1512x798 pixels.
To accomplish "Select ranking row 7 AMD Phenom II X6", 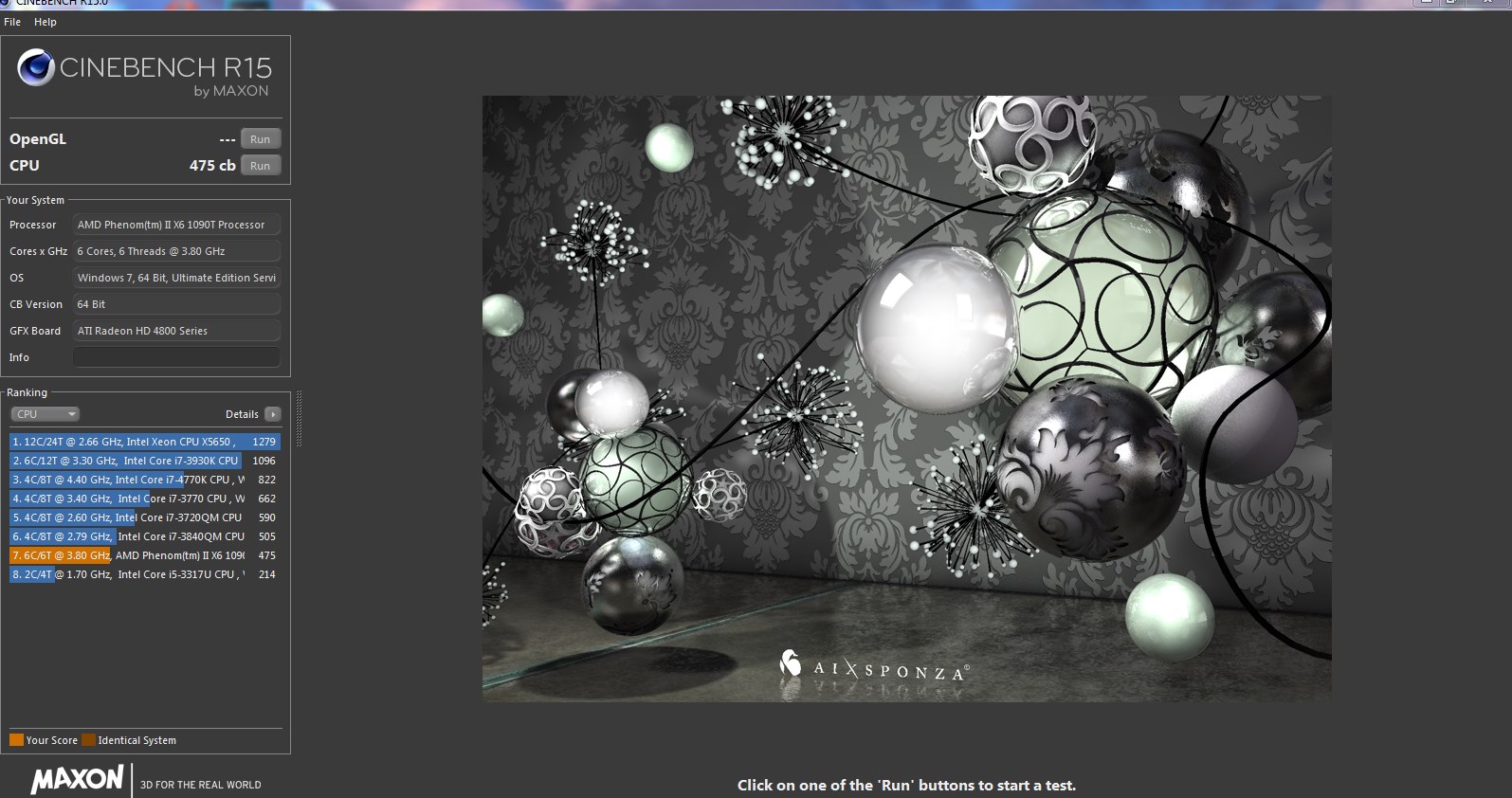I will click(x=145, y=555).
